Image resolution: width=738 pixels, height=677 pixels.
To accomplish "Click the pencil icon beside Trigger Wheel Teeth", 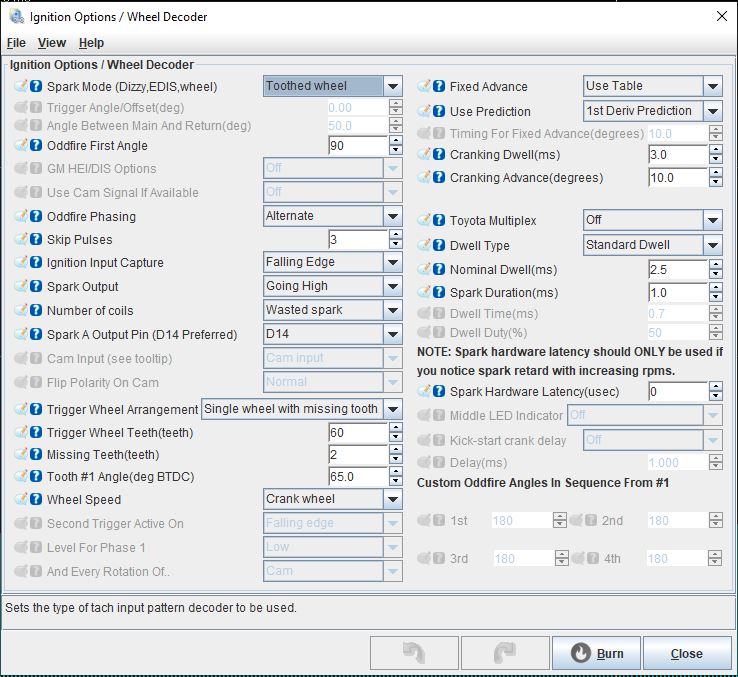I will click(x=21, y=432).
